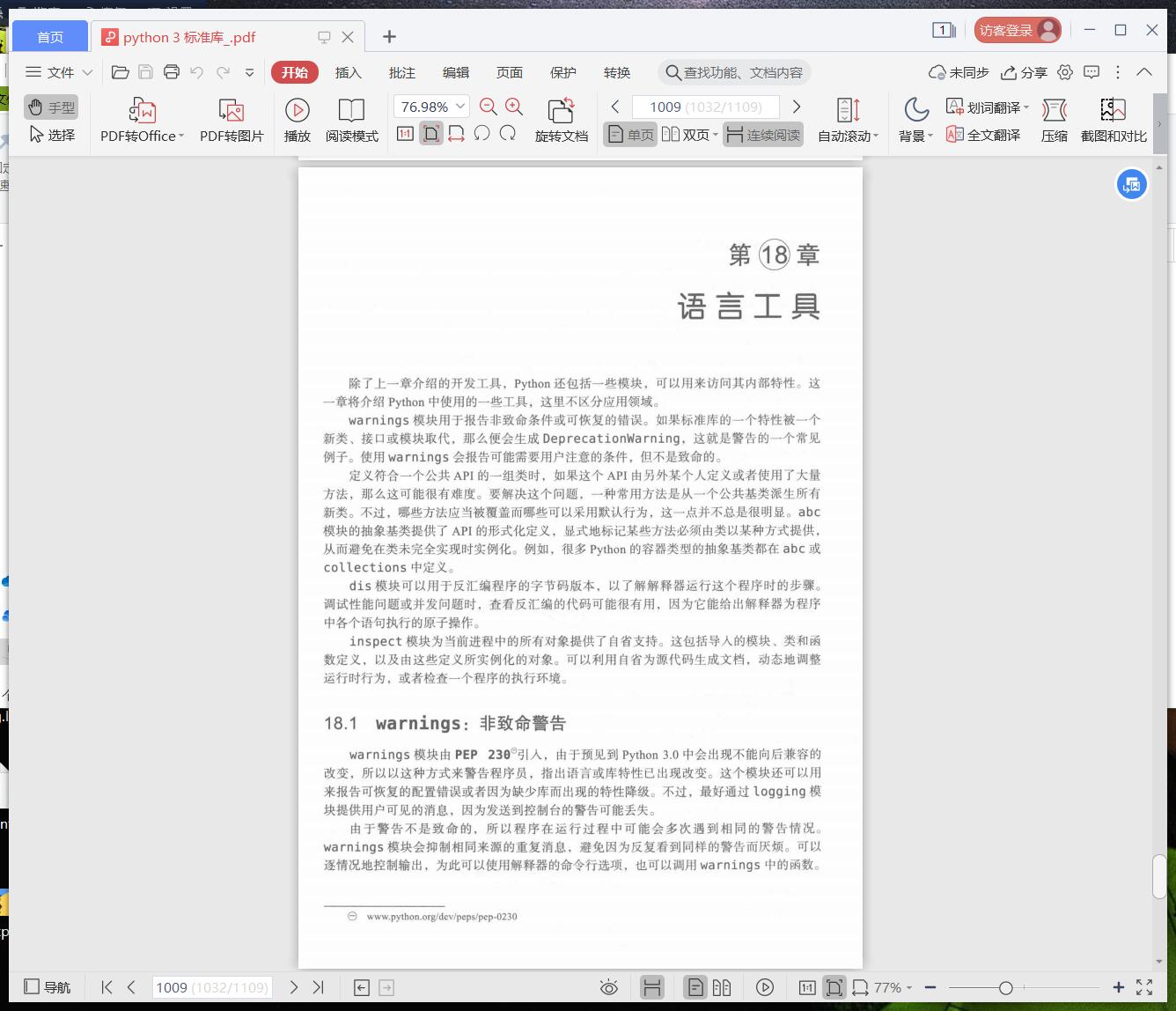Open 划词翻译 dropdown
This screenshot has width=1176, height=1011.
[988, 107]
